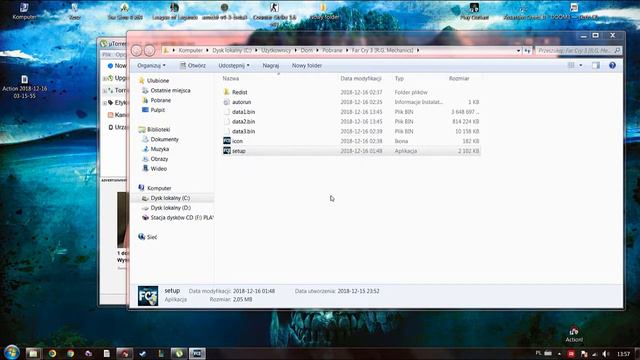Open Action 2018-12-16 file on desktop
Viewport: 640px width, 360px height.
(x=24, y=87)
